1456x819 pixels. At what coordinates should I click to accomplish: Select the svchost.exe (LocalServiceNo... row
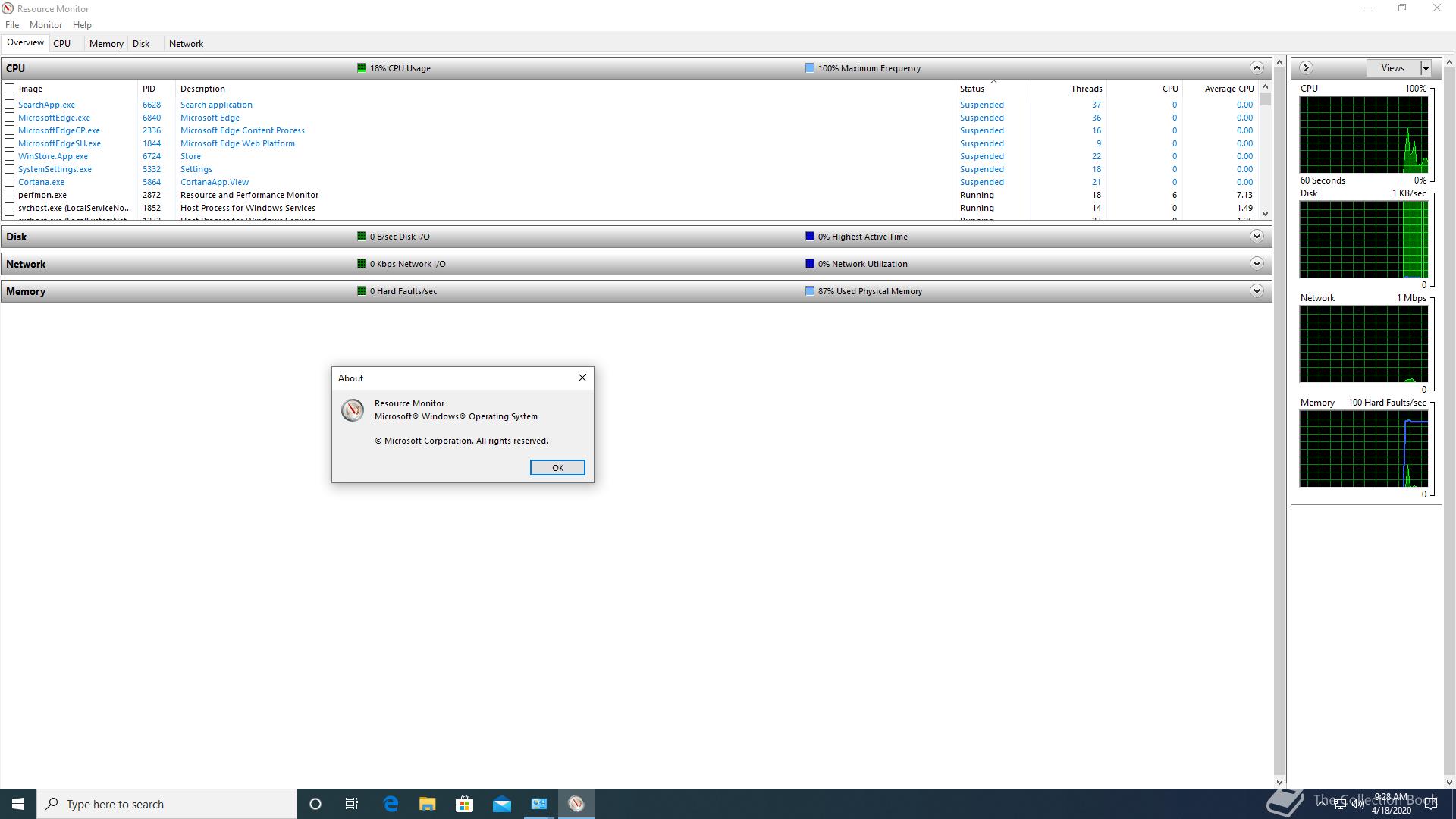630,208
